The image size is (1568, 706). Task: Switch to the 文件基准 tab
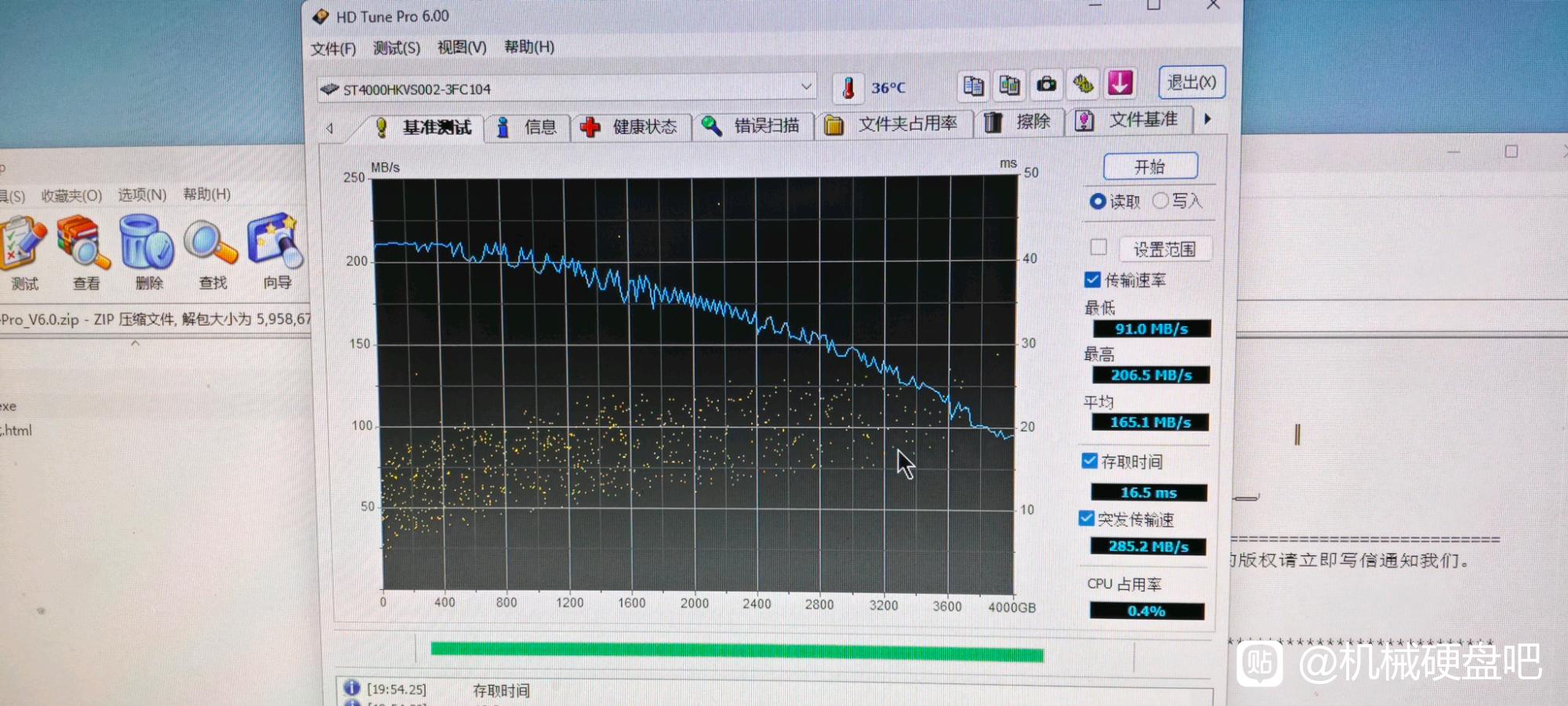pyautogui.click(x=1130, y=120)
